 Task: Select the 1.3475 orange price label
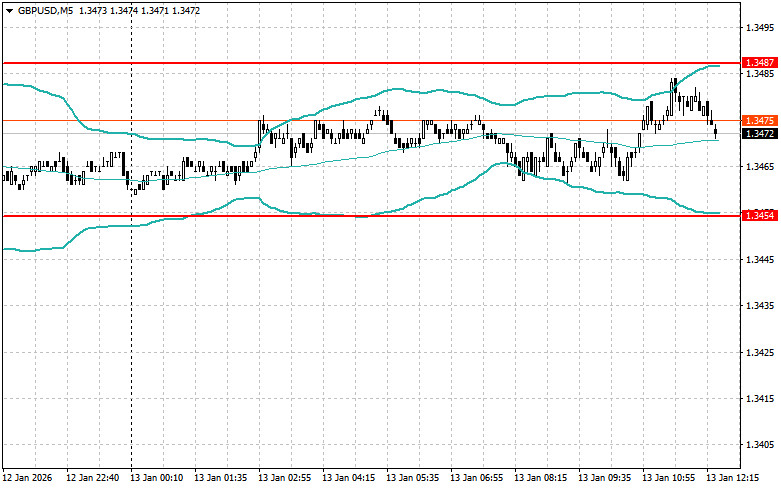[760, 121]
